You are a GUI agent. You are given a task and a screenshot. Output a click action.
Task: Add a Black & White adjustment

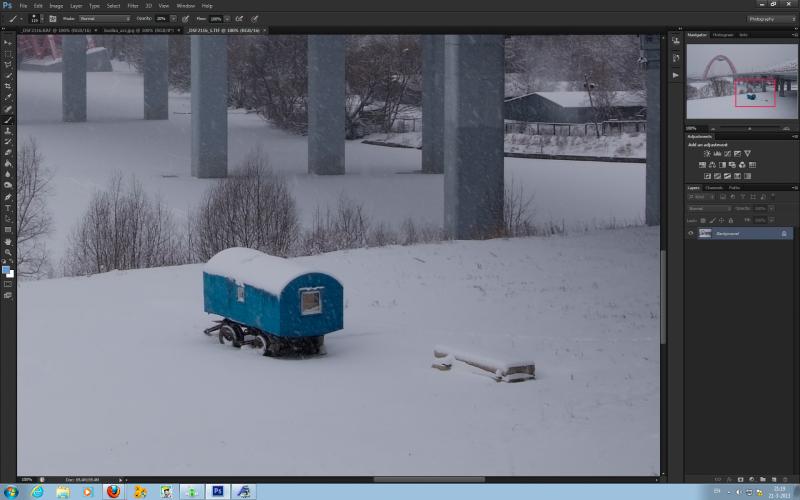(722, 165)
